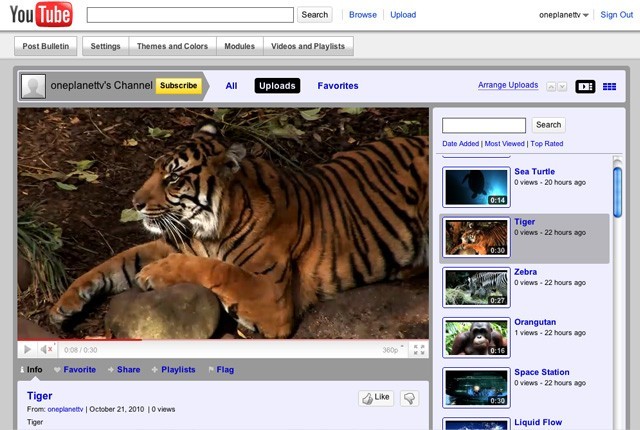
Task: Open the Orangutan video thumbnail
Action: point(476,338)
